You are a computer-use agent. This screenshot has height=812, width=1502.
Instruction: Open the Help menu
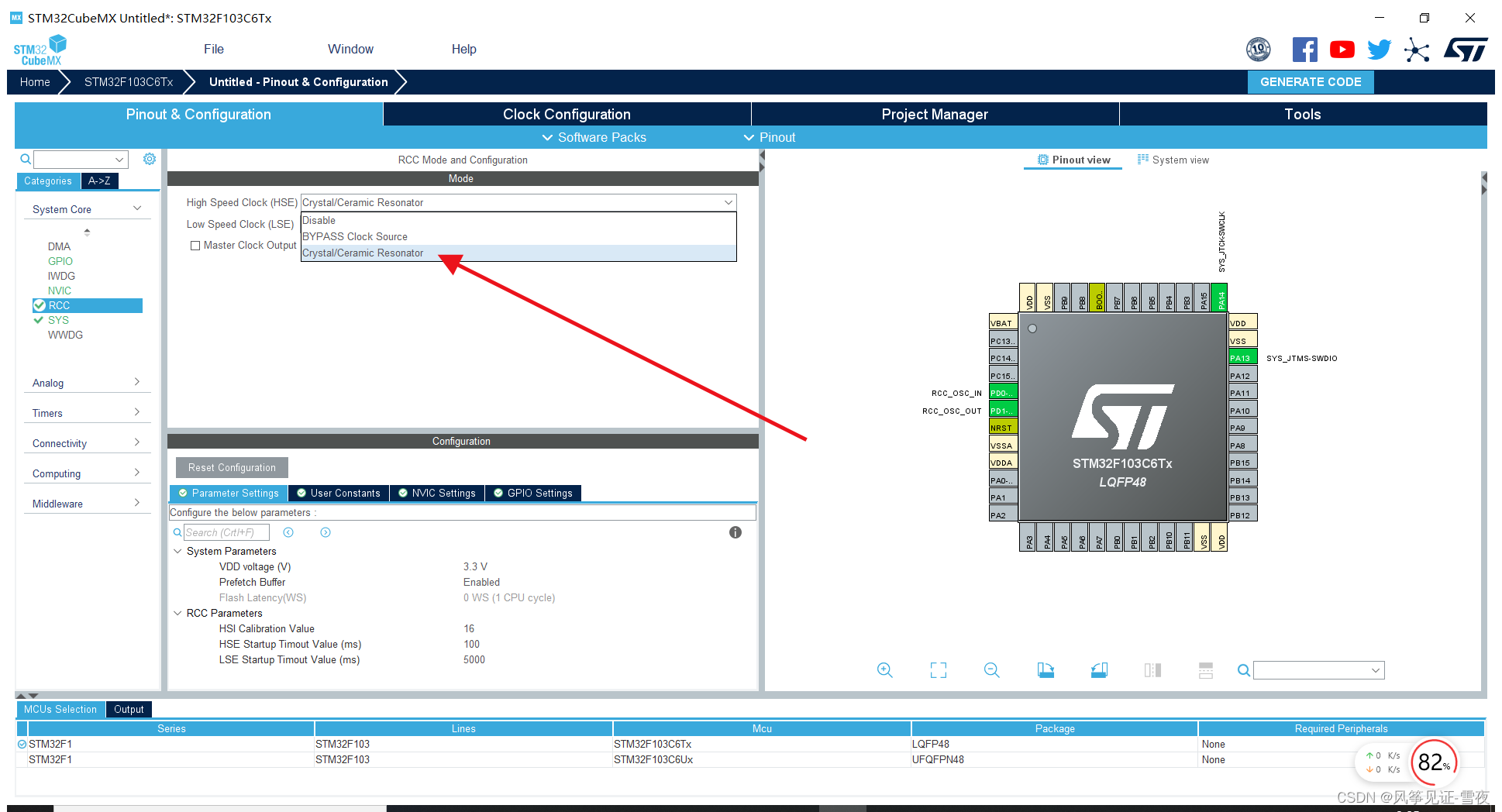(463, 49)
